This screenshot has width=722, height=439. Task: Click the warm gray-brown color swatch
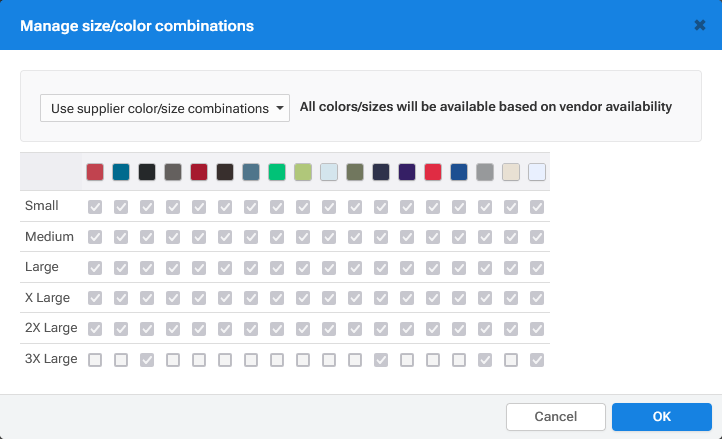click(173, 172)
